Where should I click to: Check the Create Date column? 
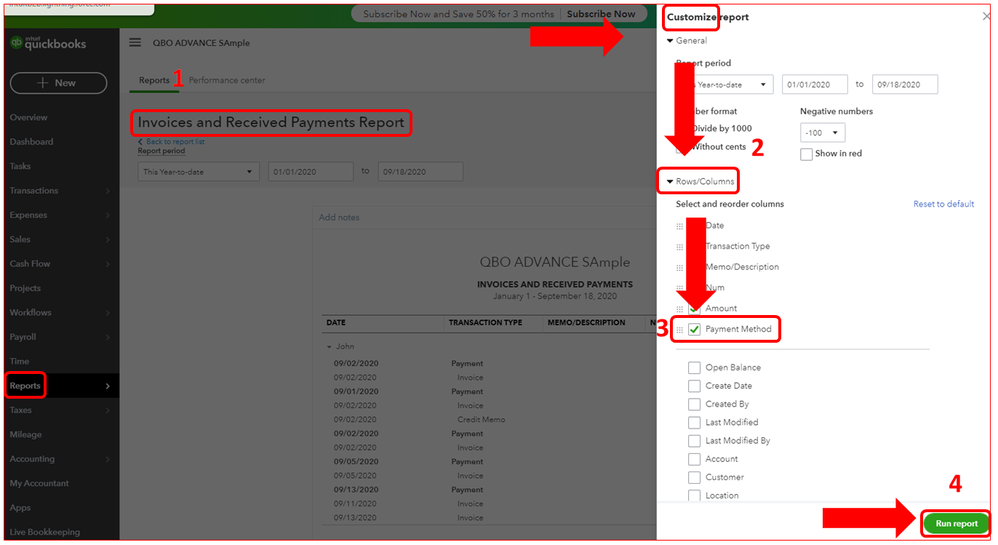[694, 386]
